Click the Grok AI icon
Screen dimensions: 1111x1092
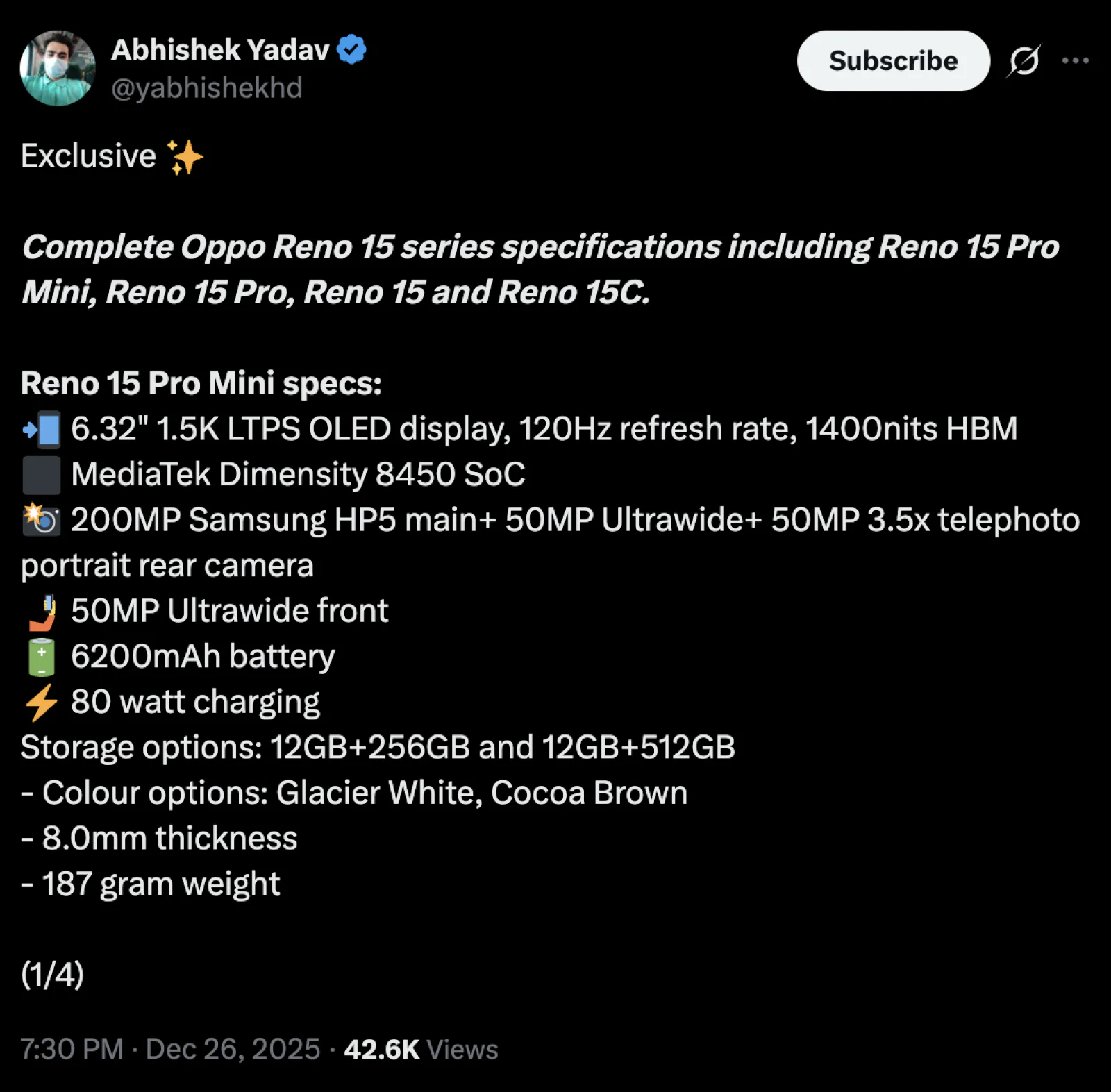tap(1024, 61)
